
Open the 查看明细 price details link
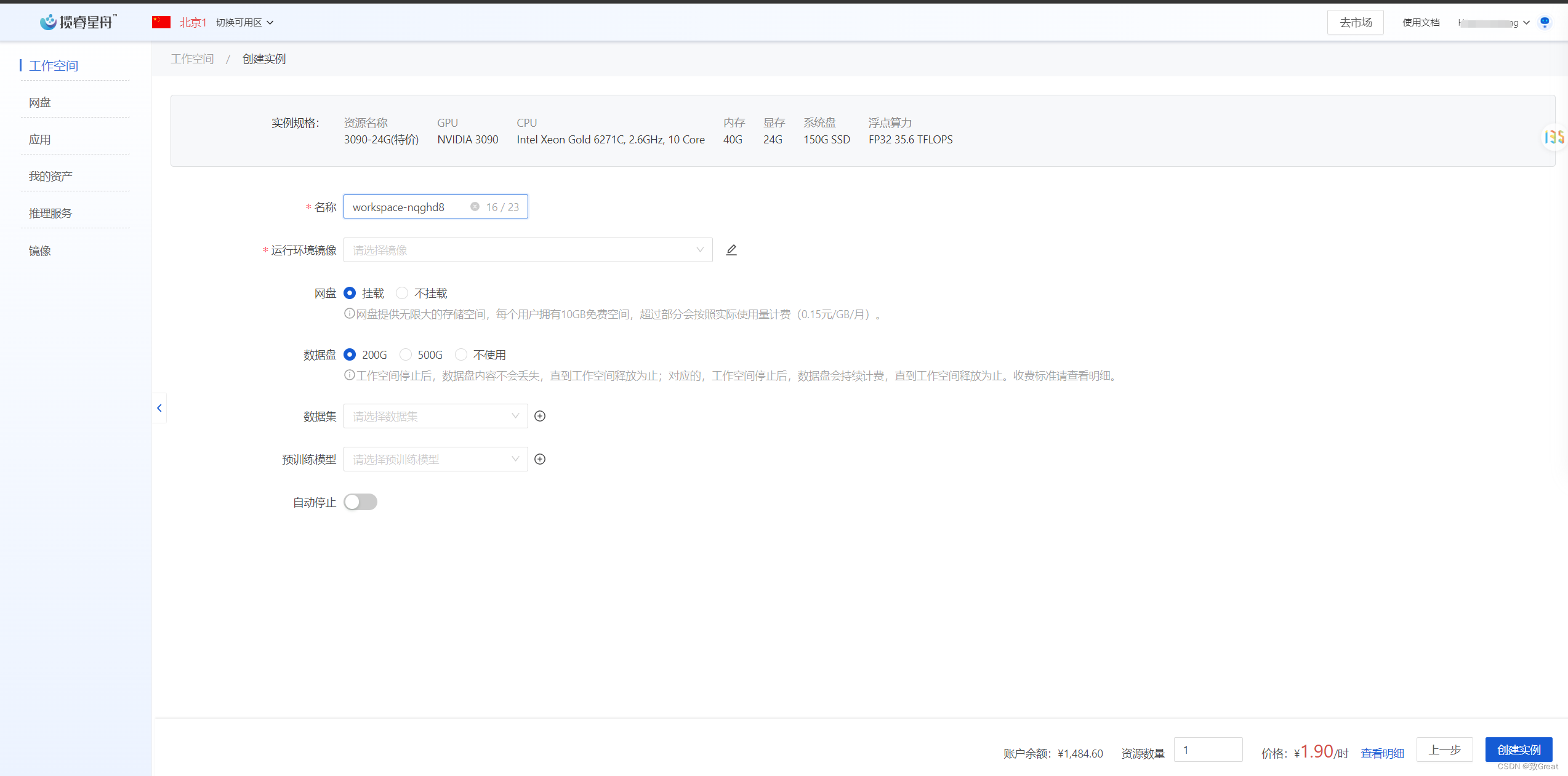[1382, 753]
